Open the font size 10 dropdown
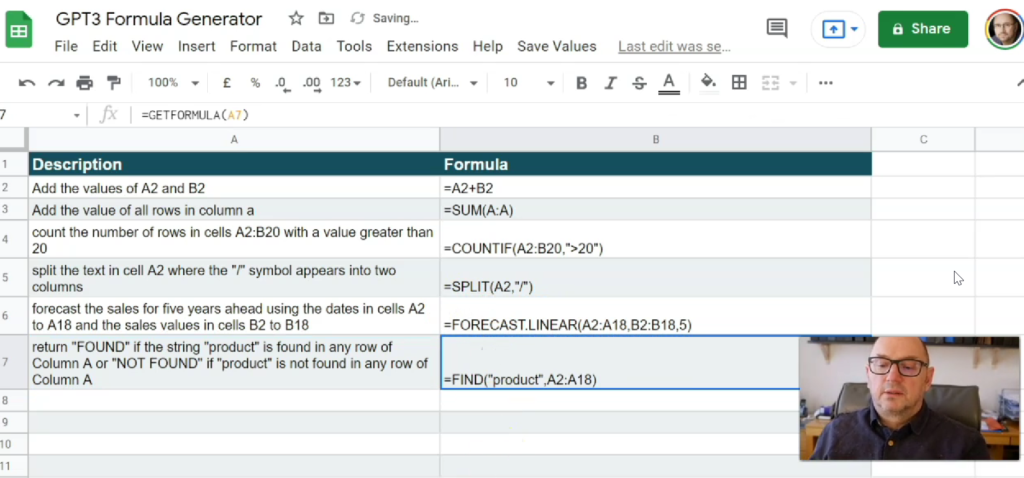Screen dimensions: 1024x478 pyautogui.click(x=528, y=83)
